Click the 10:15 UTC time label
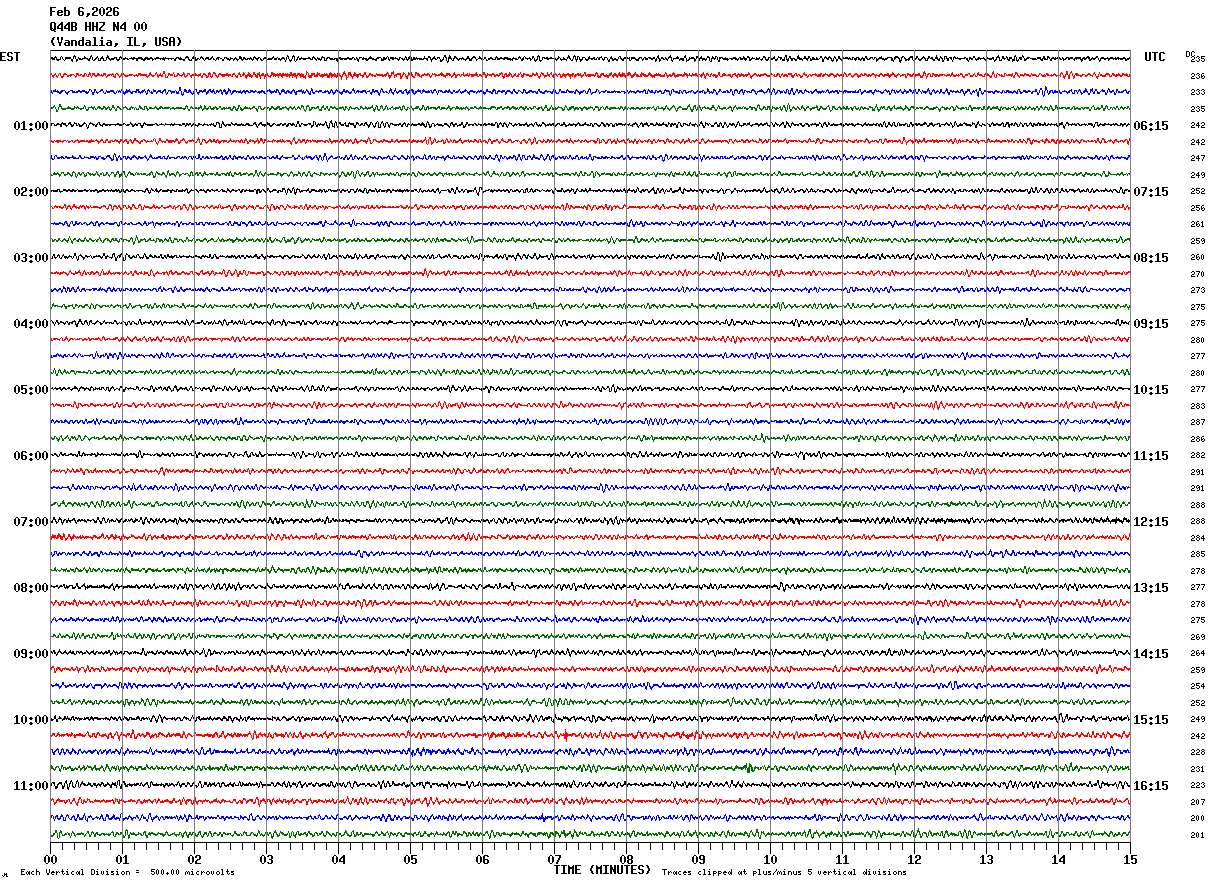Image resolution: width=1210 pixels, height=886 pixels. point(1150,390)
